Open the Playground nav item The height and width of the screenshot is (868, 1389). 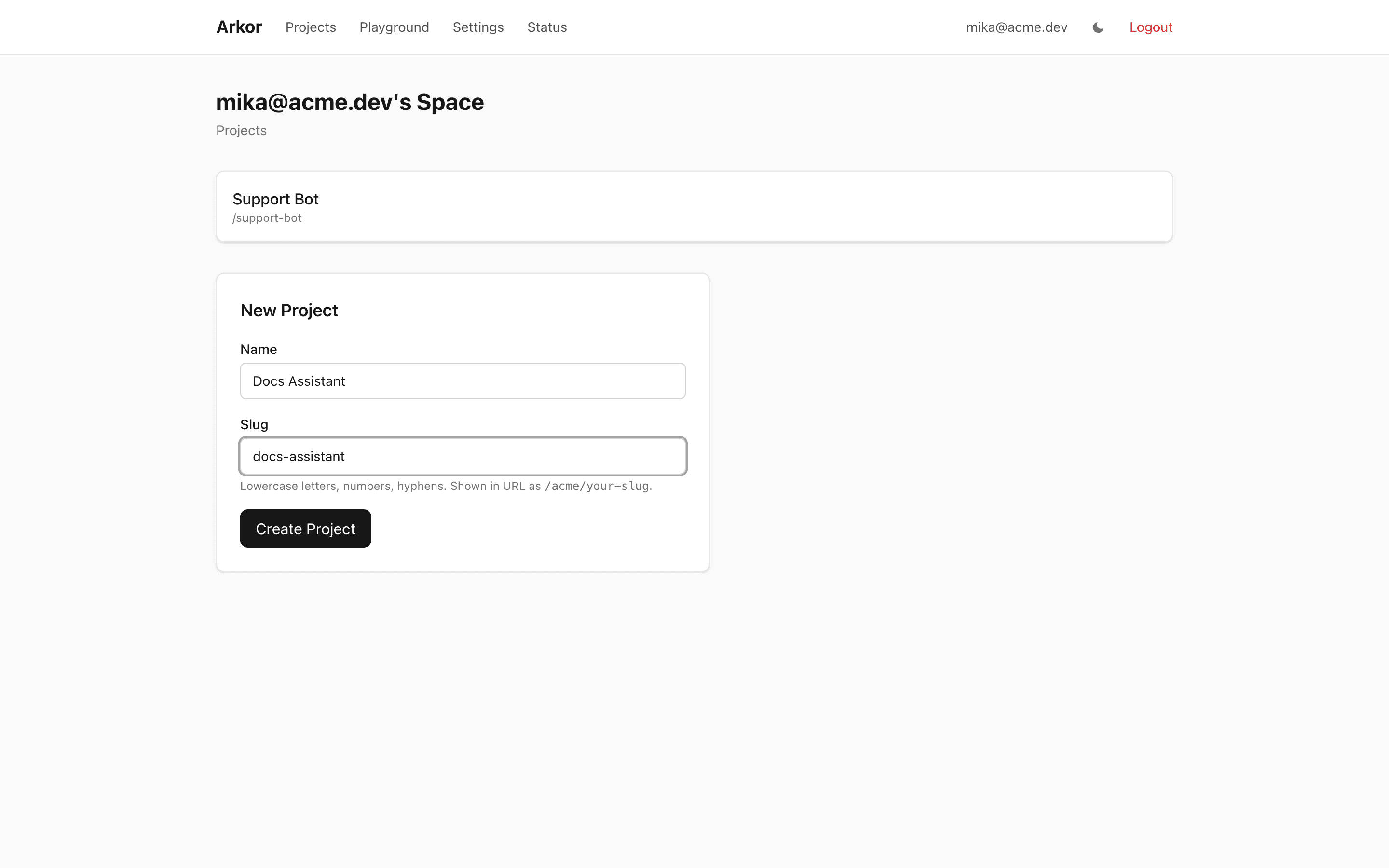tap(395, 27)
